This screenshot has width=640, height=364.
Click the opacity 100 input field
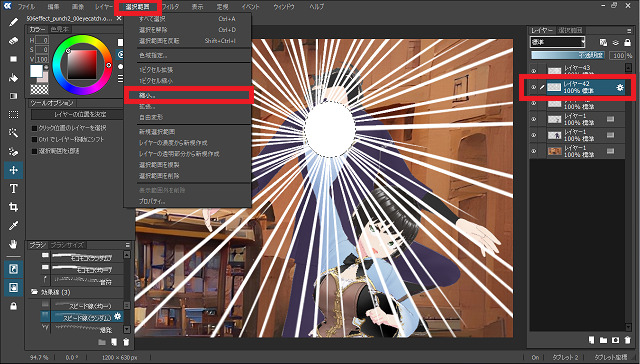[x=617, y=55]
